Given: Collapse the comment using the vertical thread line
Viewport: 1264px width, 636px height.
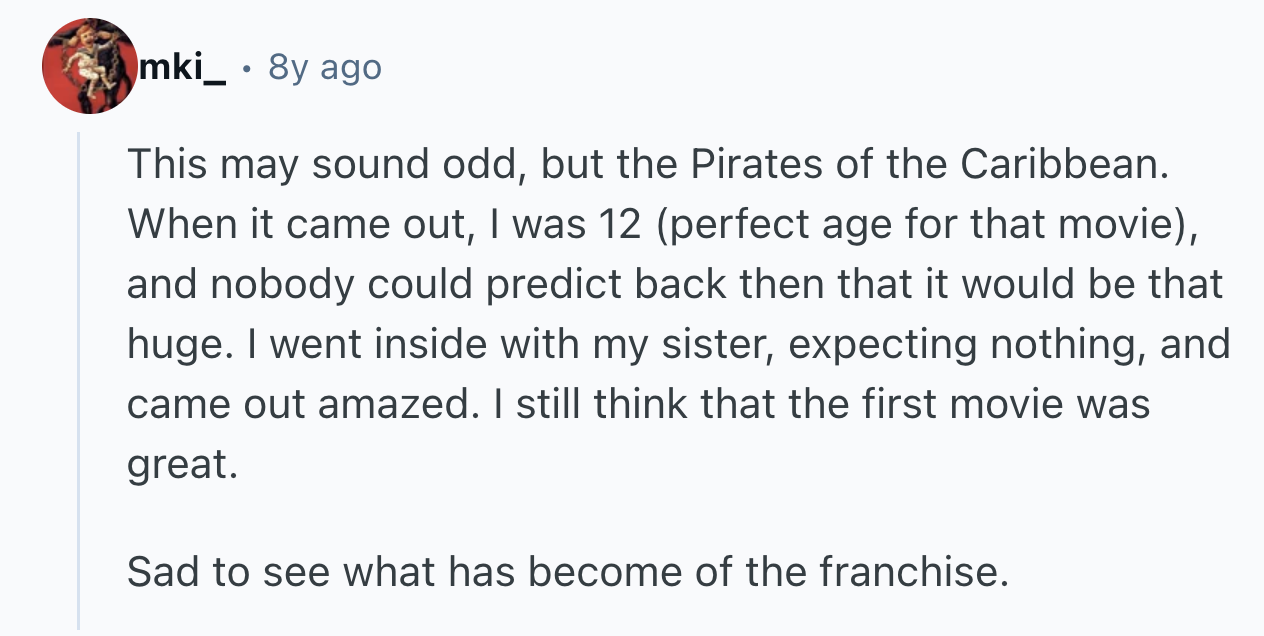Looking at the screenshot, I should click(79, 380).
